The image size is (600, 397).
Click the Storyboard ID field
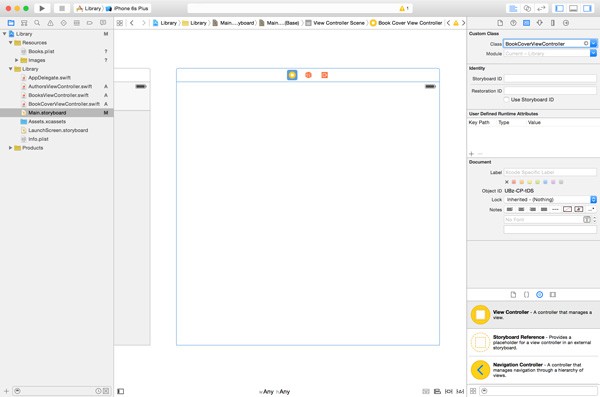pos(550,78)
